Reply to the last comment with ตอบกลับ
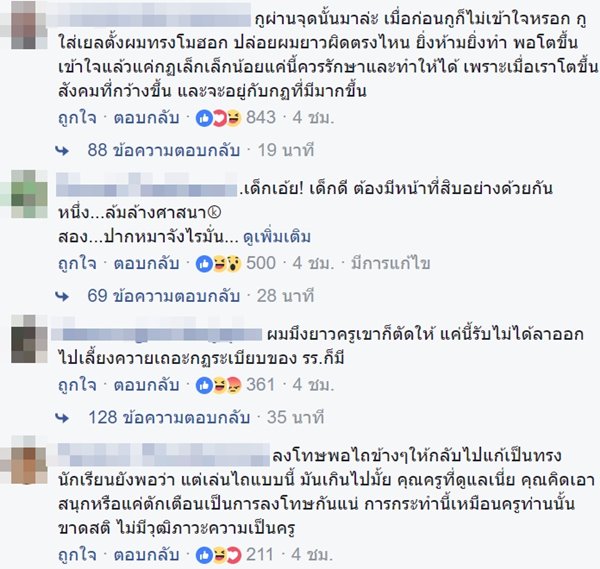Viewport: 600px width, 569px height. click(146, 555)
